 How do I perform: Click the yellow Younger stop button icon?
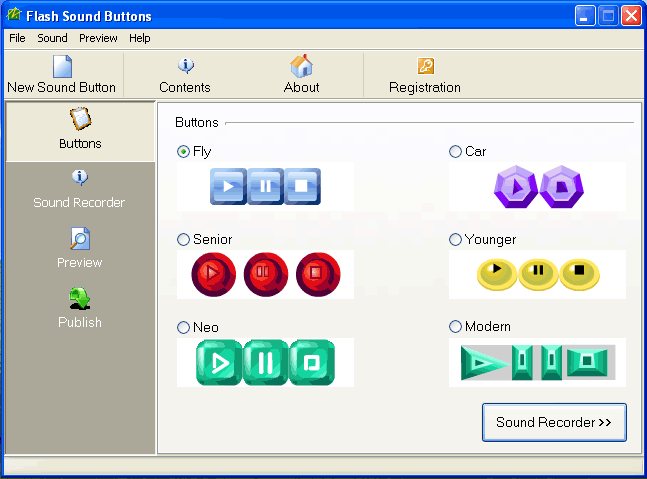pyautogui.click(x=579, y=274)
